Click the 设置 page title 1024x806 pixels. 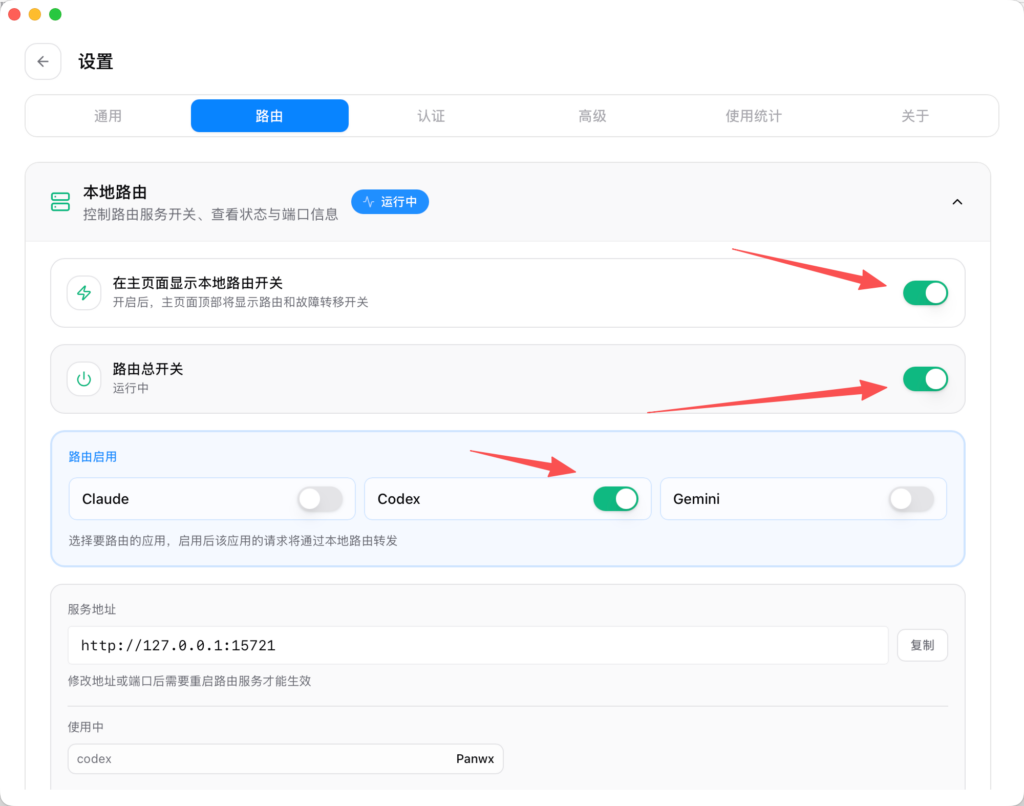coord(96,61)
